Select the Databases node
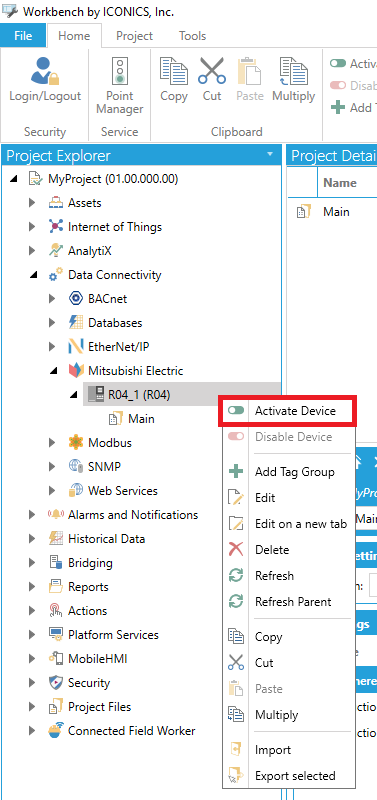Viewport: 377px width, 800px height. [x=115, y=323]
